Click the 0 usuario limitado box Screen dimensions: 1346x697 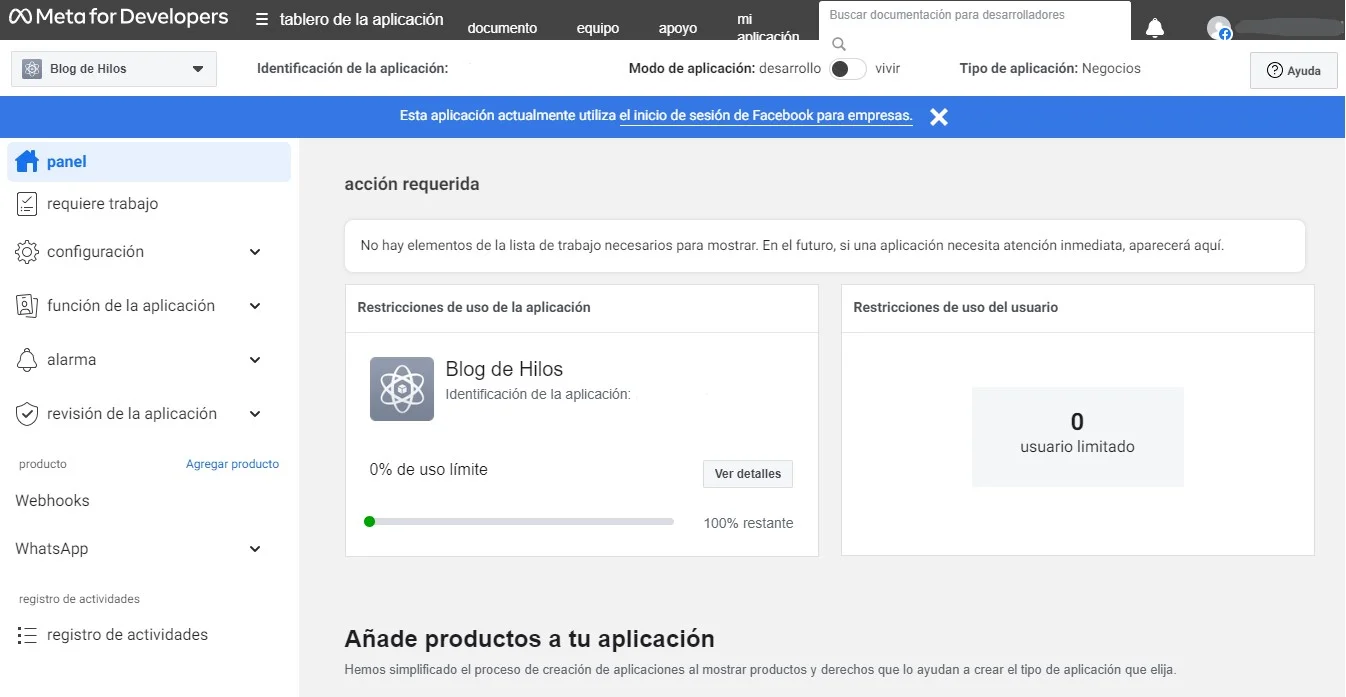(x=1078, y=437)
